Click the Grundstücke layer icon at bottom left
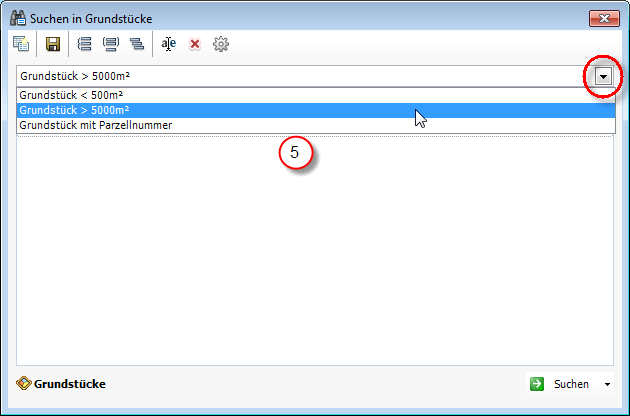630x416 pixels. (x=24, y=383)
